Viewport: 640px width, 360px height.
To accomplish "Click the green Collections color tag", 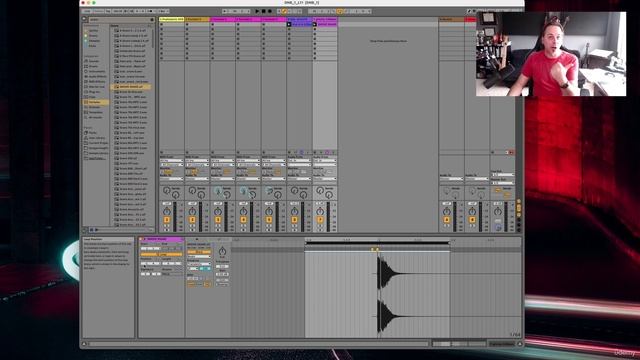I will 86,41.
